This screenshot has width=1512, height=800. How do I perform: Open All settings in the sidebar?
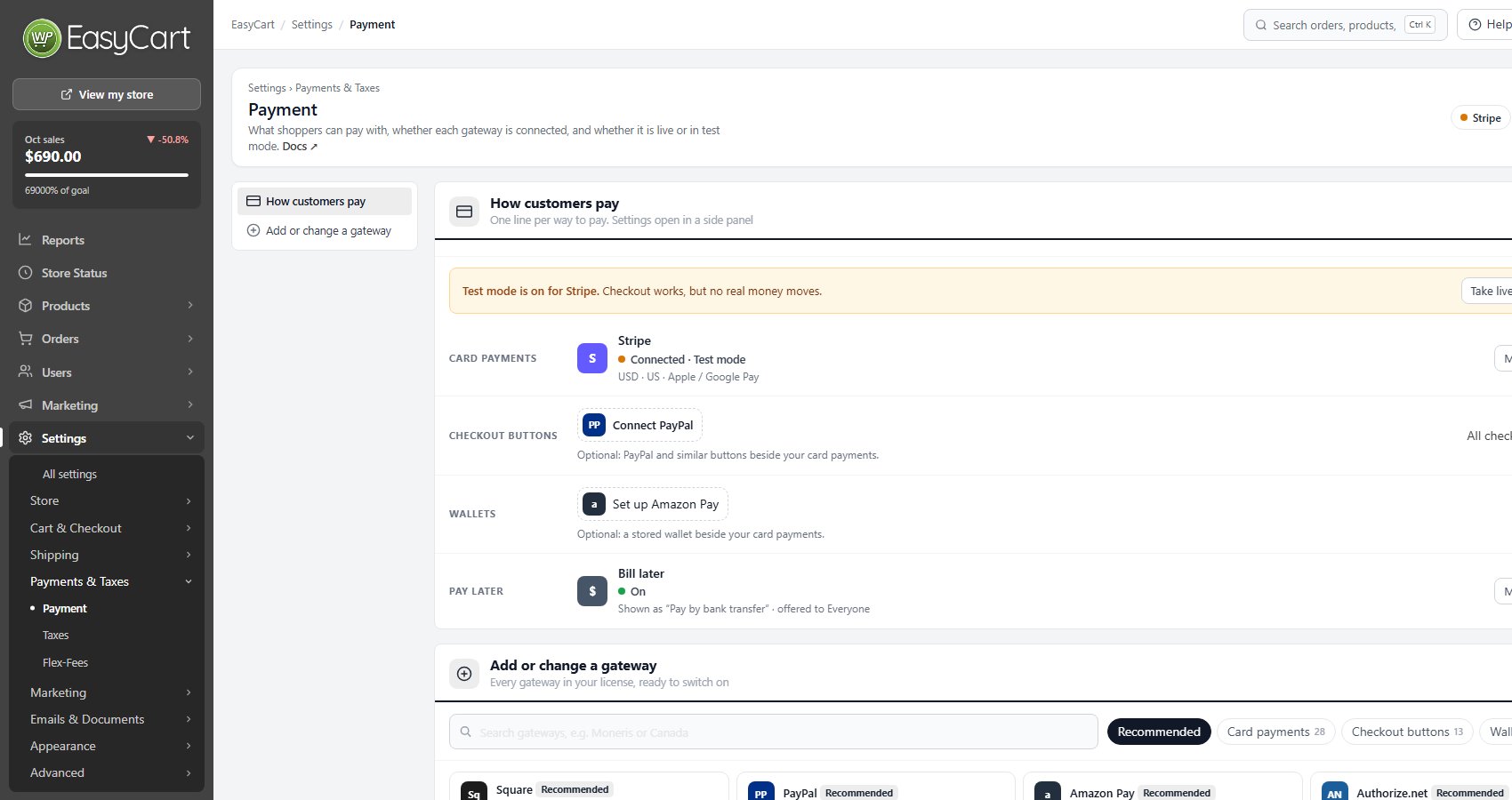[x=69, y=474]
